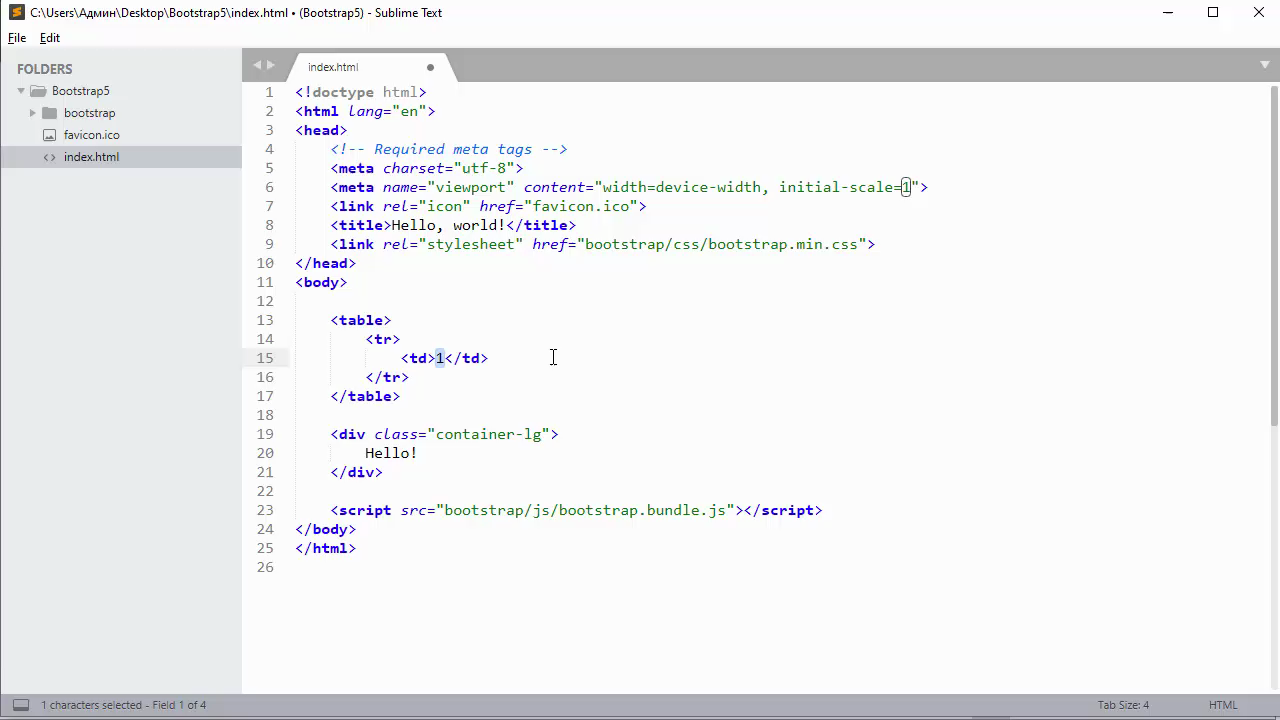
Task: Click the bootstrap subfolder icon
Action: pyautogui.click(x=49, y=113)
